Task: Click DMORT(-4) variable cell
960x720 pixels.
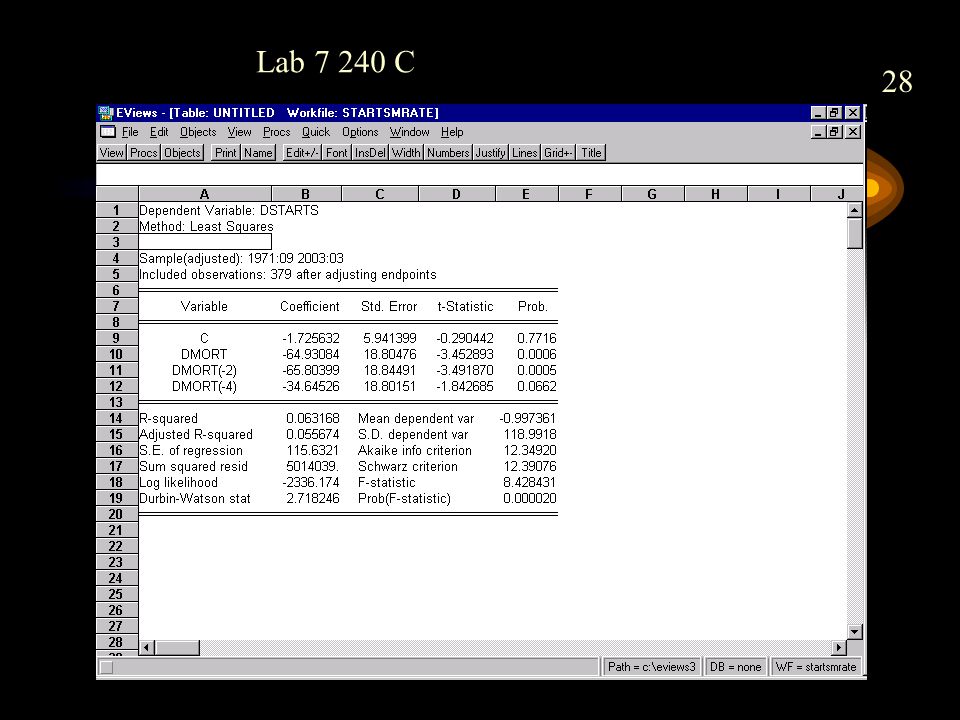Action: (204, 386)
